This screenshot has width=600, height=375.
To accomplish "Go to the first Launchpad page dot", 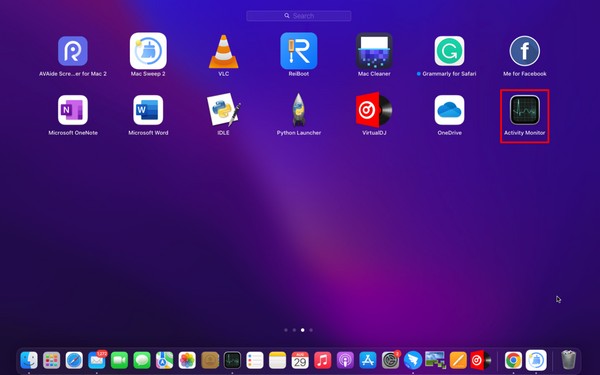I will tap(286, 330).
